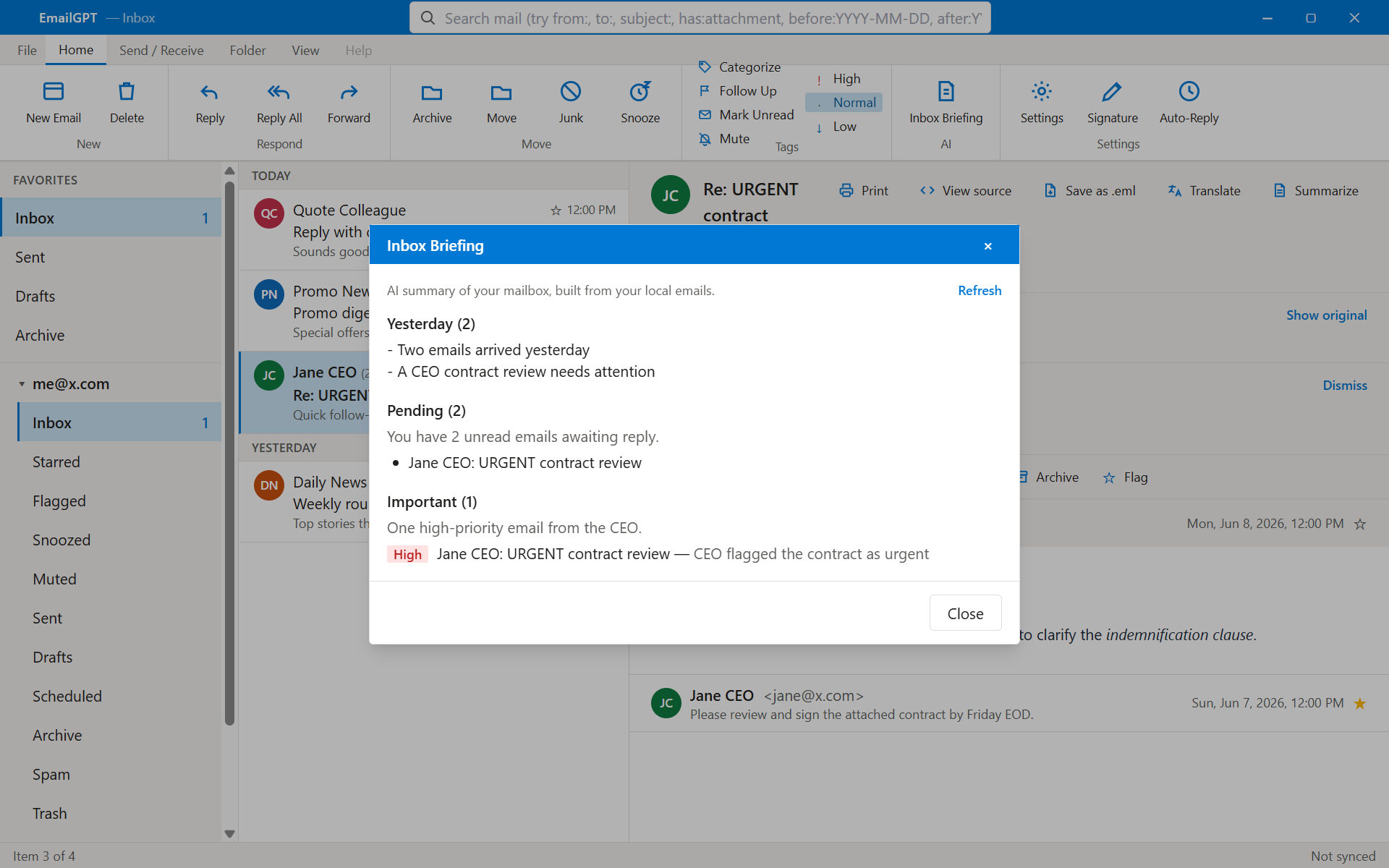Collapse the me@x.com account tree
The width and height of the screenshot is (1389, 868).
(22, 384)
